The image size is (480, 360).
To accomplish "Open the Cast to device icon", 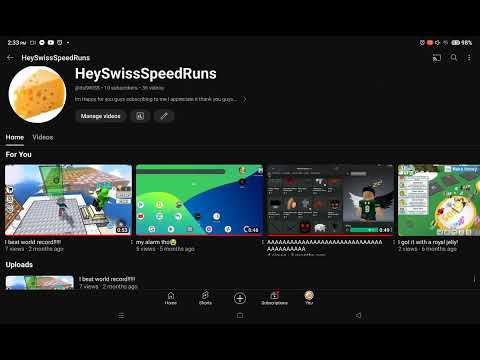I will (437, 58).
